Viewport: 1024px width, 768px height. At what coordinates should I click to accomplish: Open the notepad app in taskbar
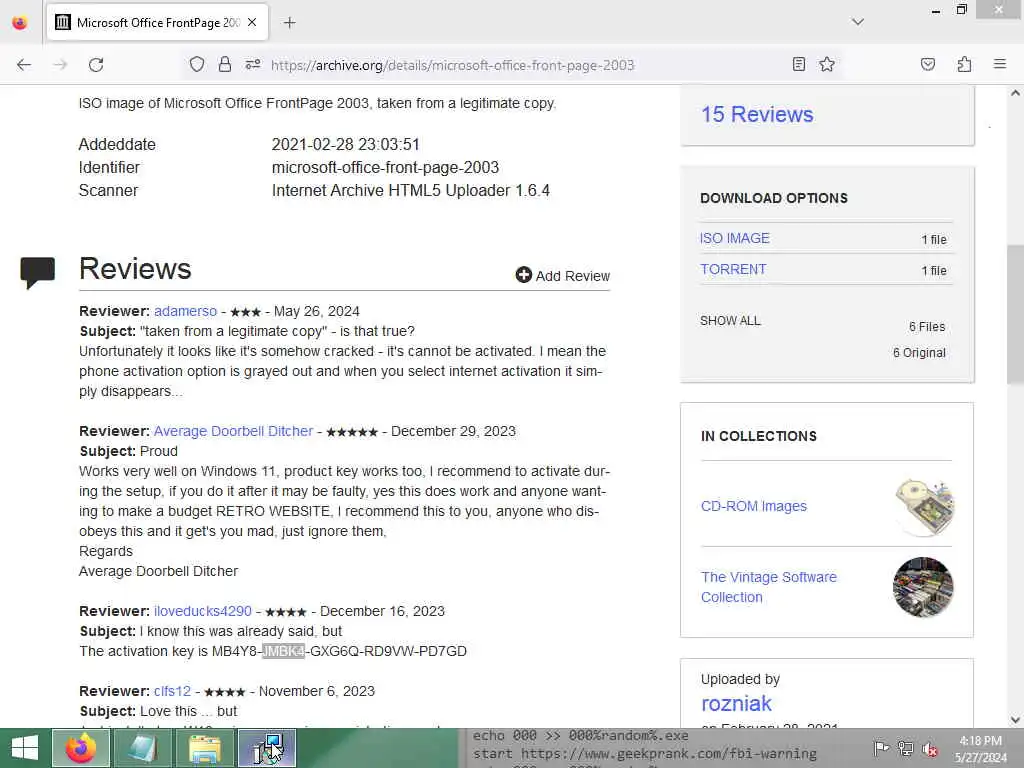pyautogui.click(x=142, y=748)
